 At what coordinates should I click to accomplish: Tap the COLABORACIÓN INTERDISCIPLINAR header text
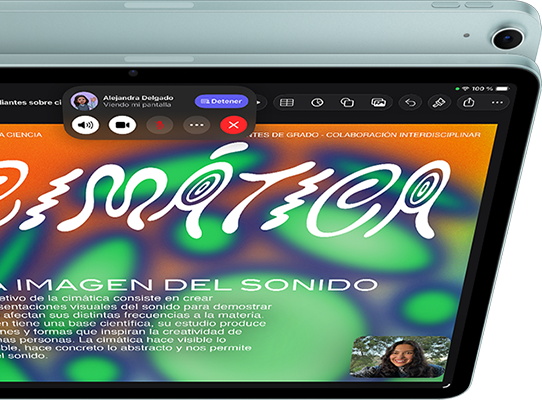[x=403, y=134]
